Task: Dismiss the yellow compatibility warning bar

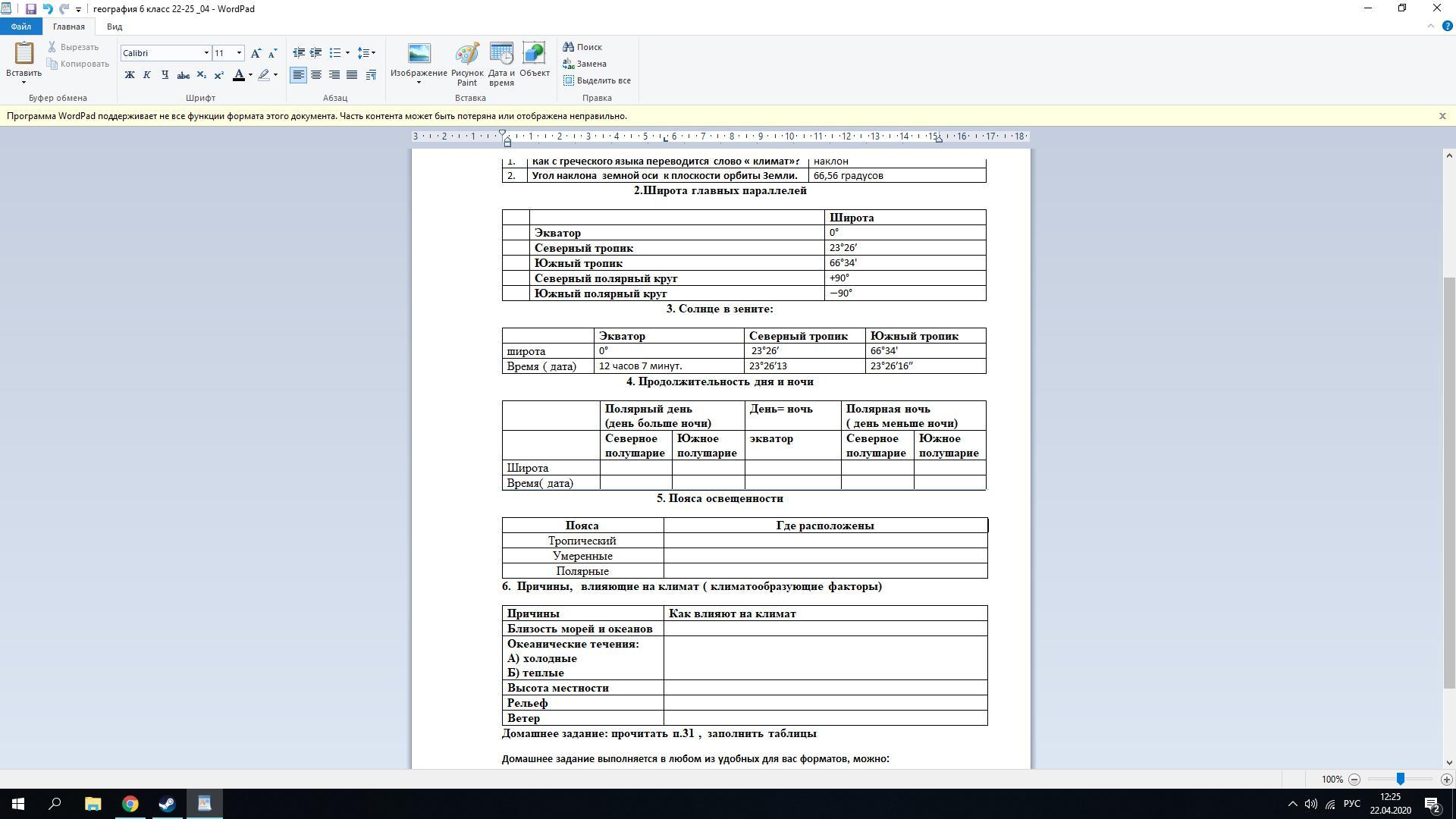Action: 1442,116
